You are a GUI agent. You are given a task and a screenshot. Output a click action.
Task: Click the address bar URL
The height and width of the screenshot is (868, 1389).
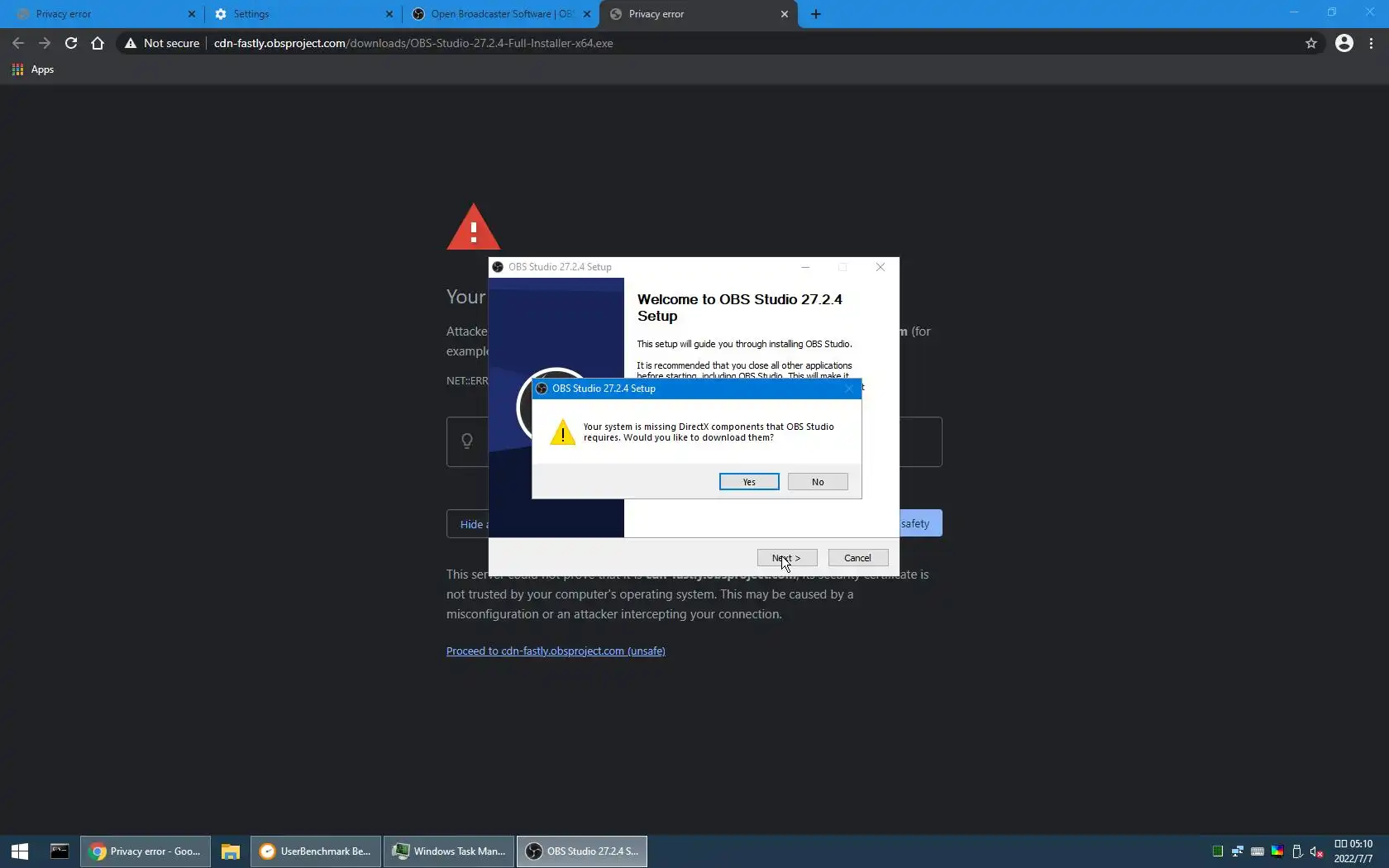[413, 43]
